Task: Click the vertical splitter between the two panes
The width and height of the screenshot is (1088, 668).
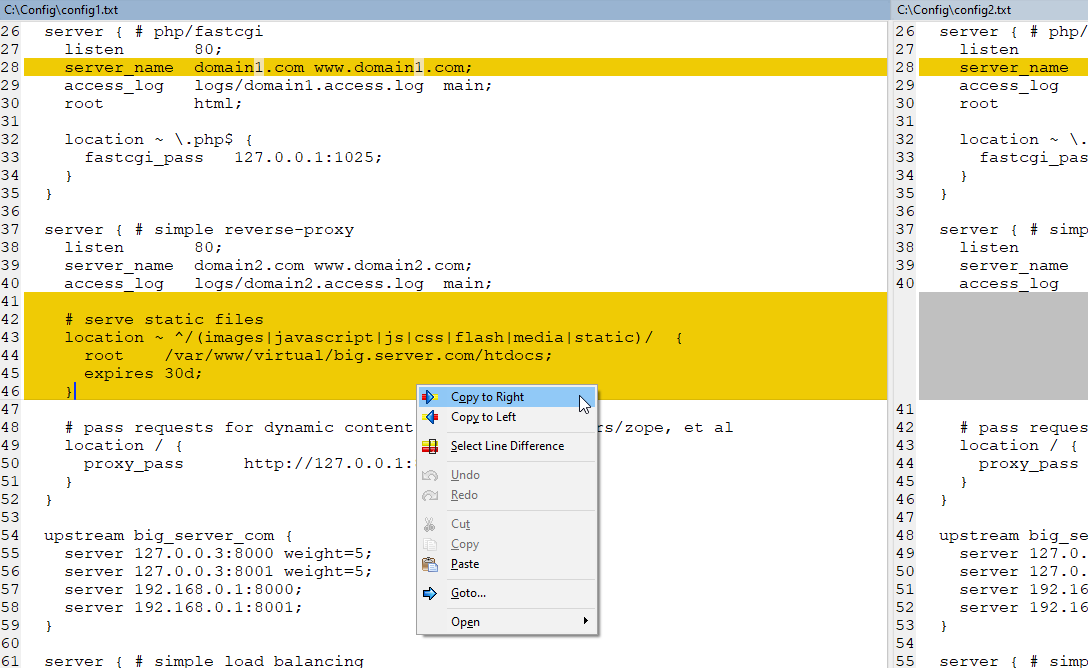Action: tap(890, 340)
